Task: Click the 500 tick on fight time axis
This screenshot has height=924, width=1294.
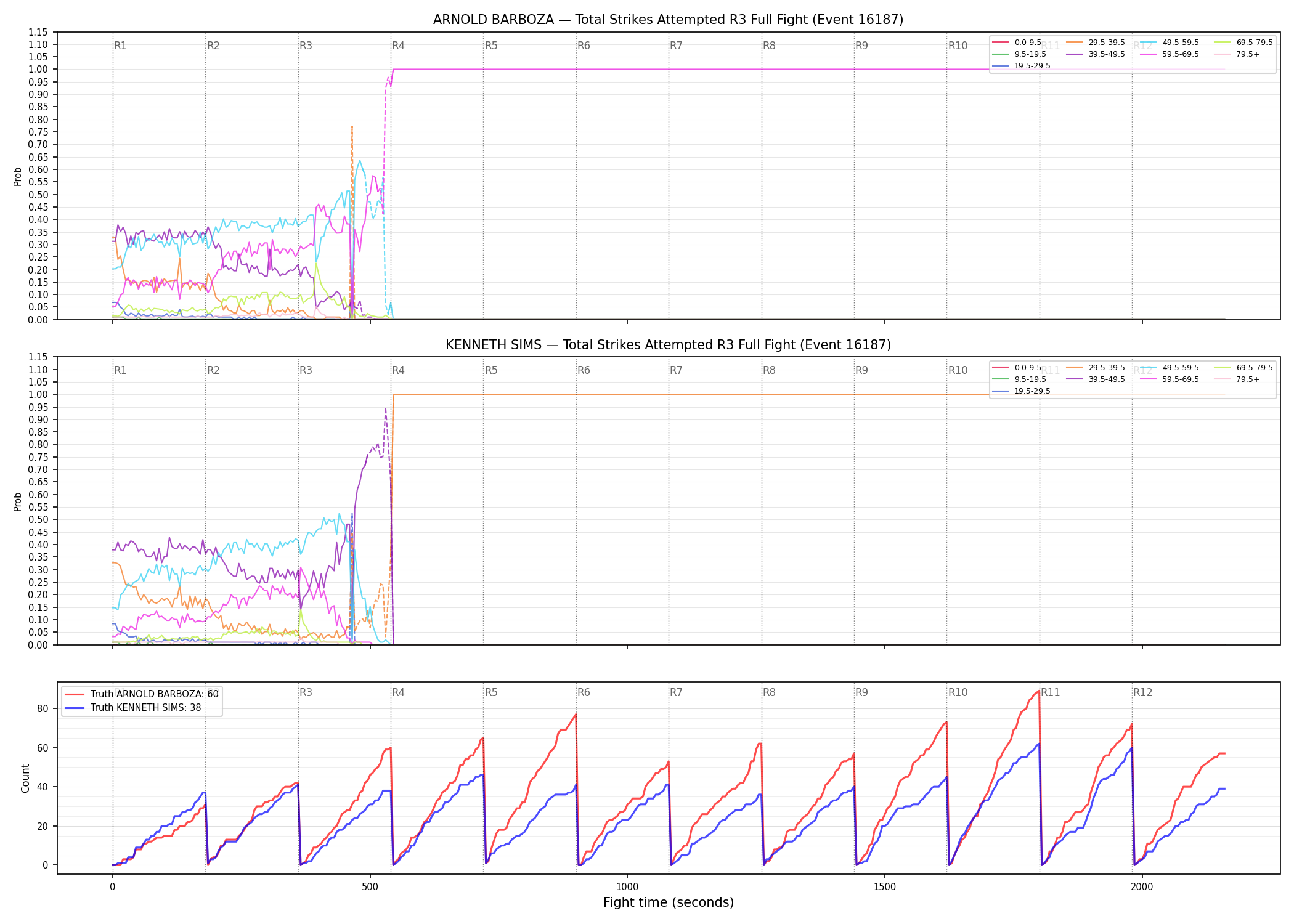Action: (x=370, y=887)
